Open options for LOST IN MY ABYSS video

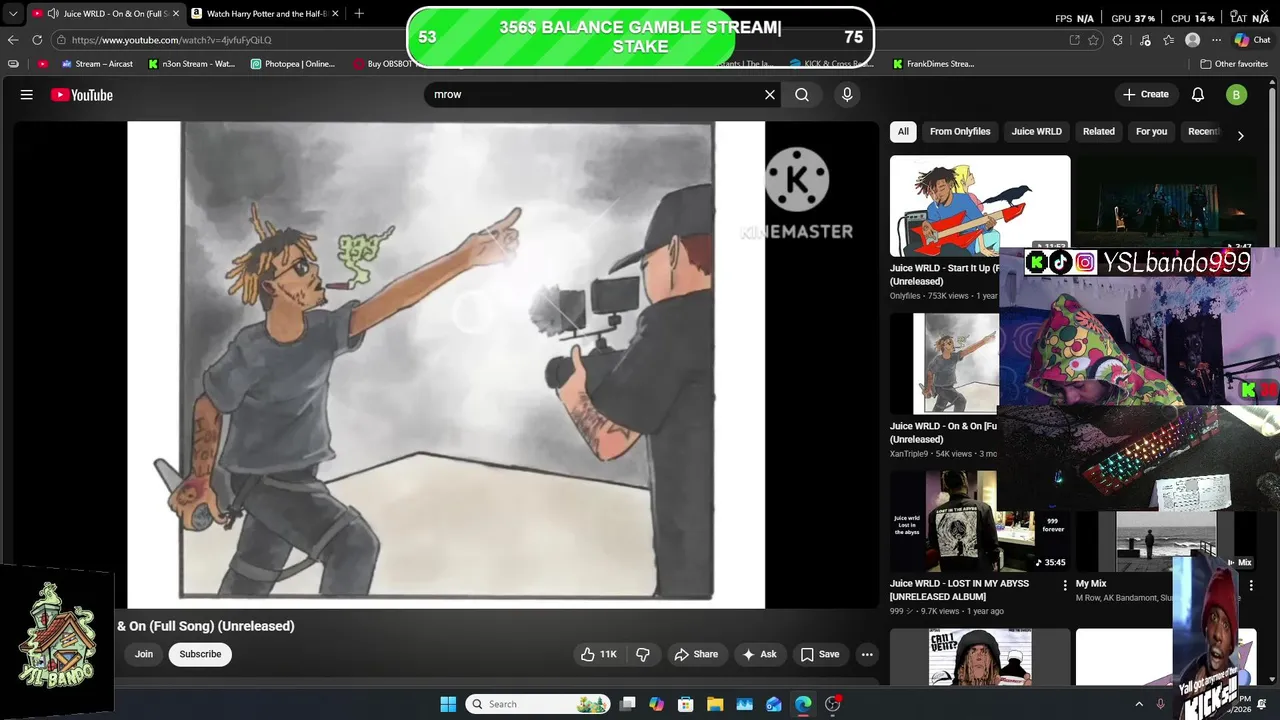pos(1065,585)
